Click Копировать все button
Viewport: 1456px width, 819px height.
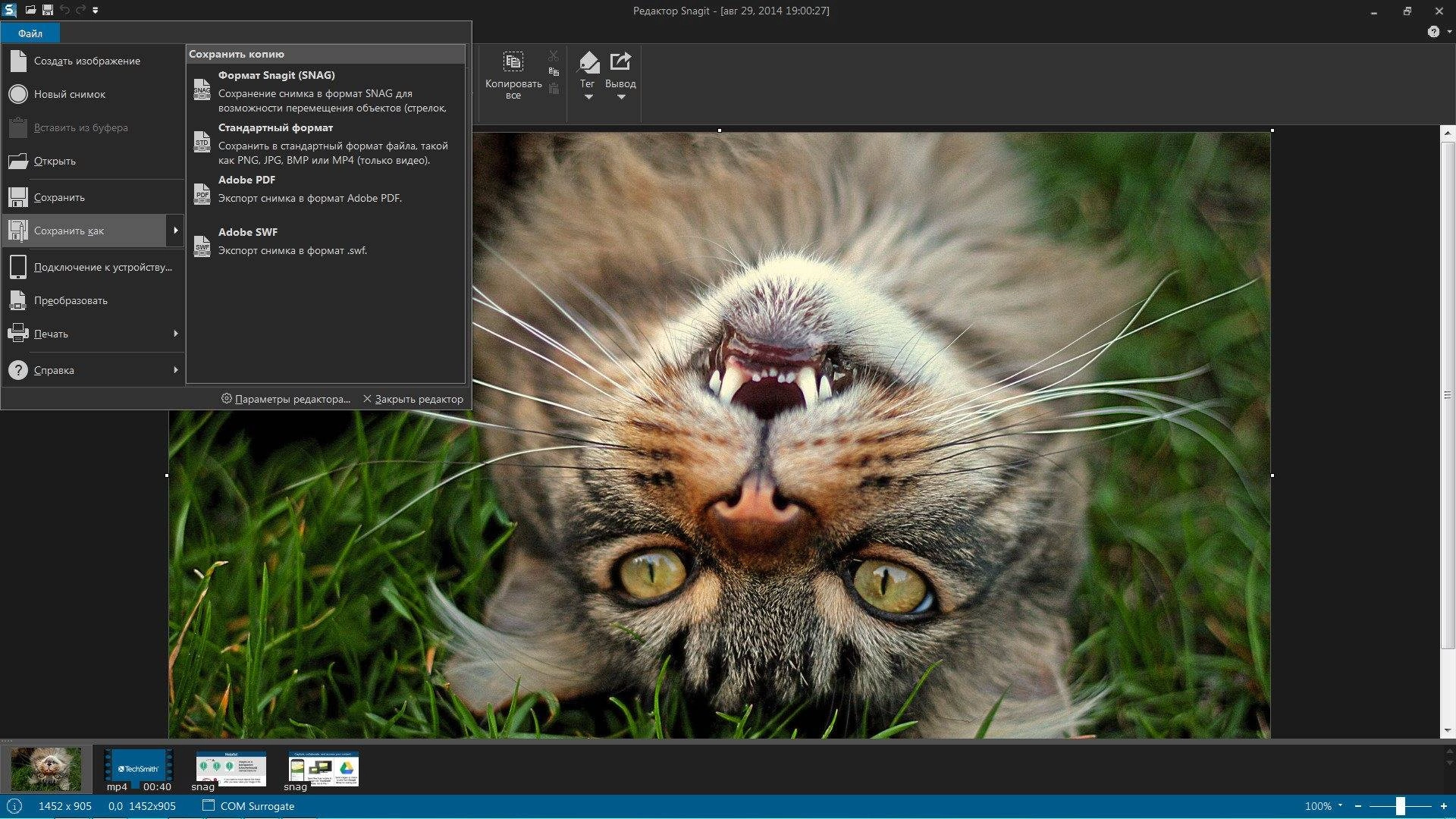tap(513, 75)
